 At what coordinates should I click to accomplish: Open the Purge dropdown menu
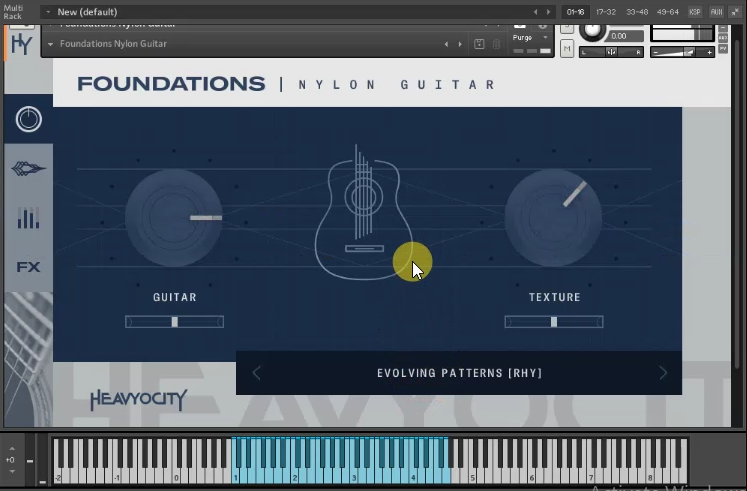[530, 38]
